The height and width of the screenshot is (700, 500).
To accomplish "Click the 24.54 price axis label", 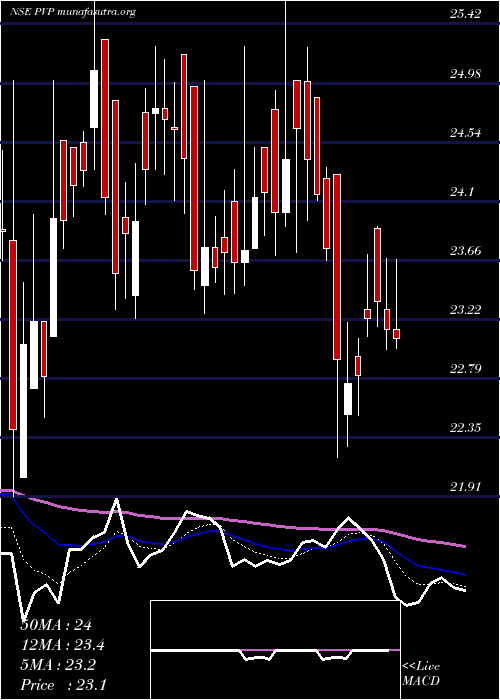I will [x=466, y=132].
